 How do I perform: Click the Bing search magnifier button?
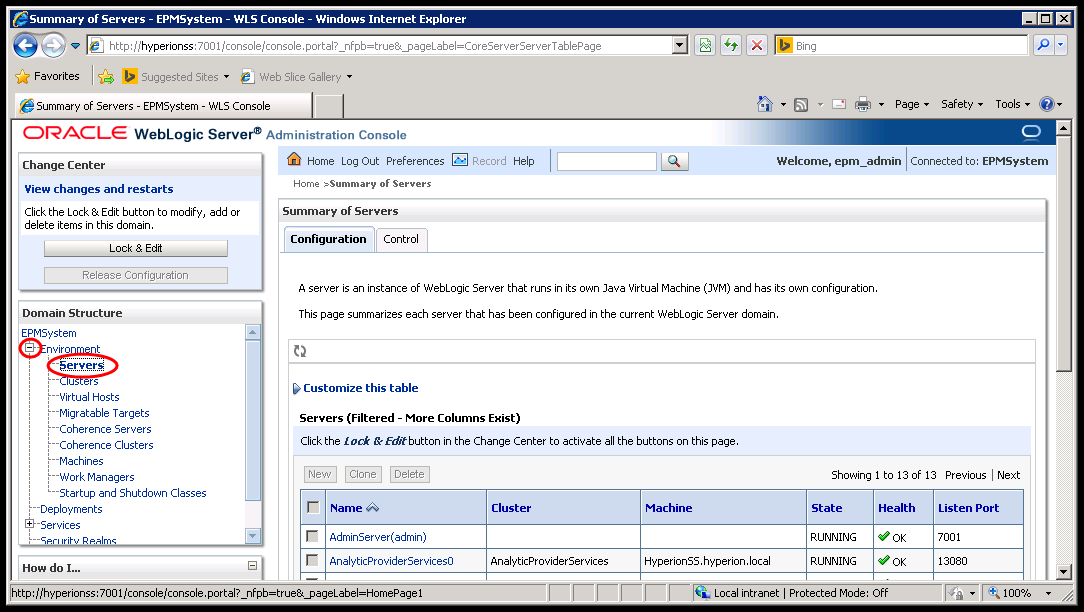(1043, 46)
